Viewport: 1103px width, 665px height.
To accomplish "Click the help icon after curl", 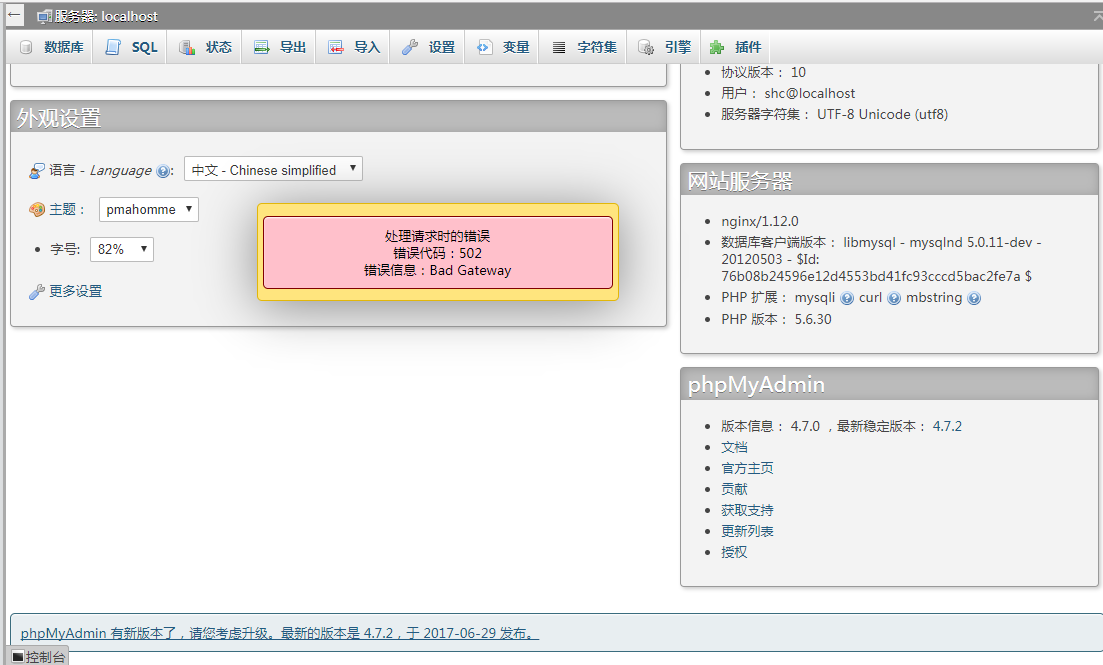I will (x=894, y=298).
